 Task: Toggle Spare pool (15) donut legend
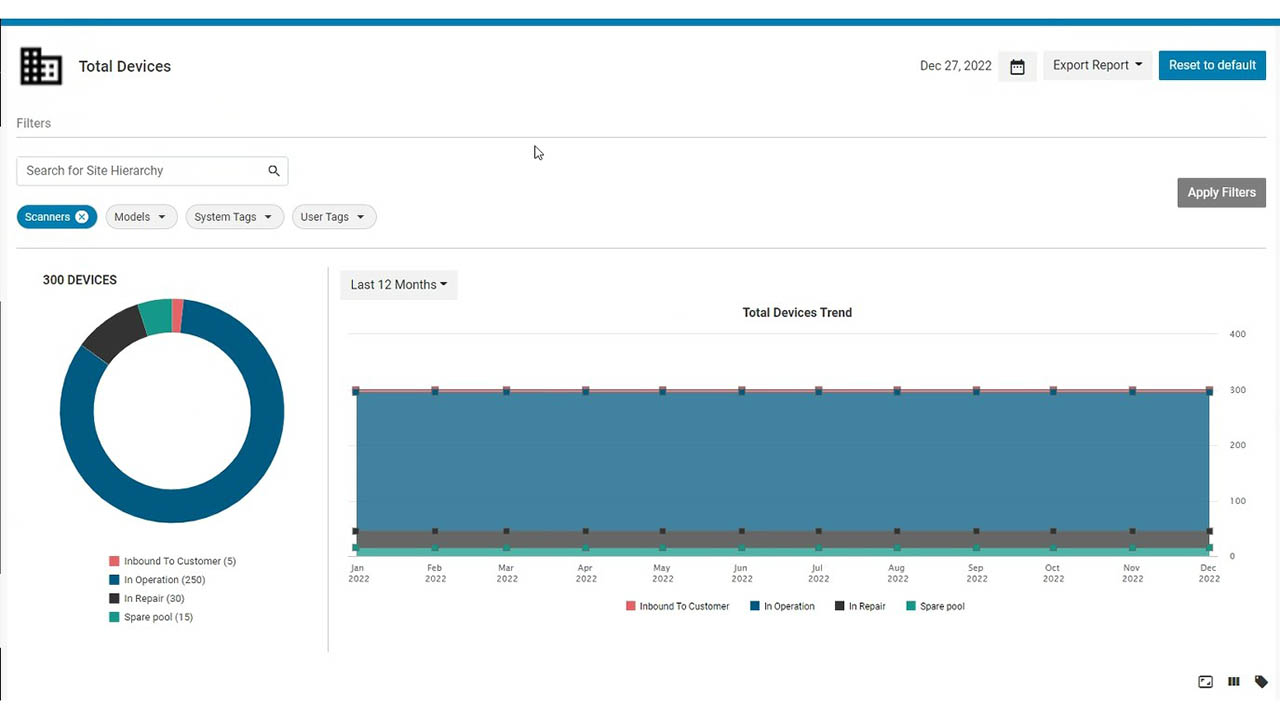coord(151,617)
